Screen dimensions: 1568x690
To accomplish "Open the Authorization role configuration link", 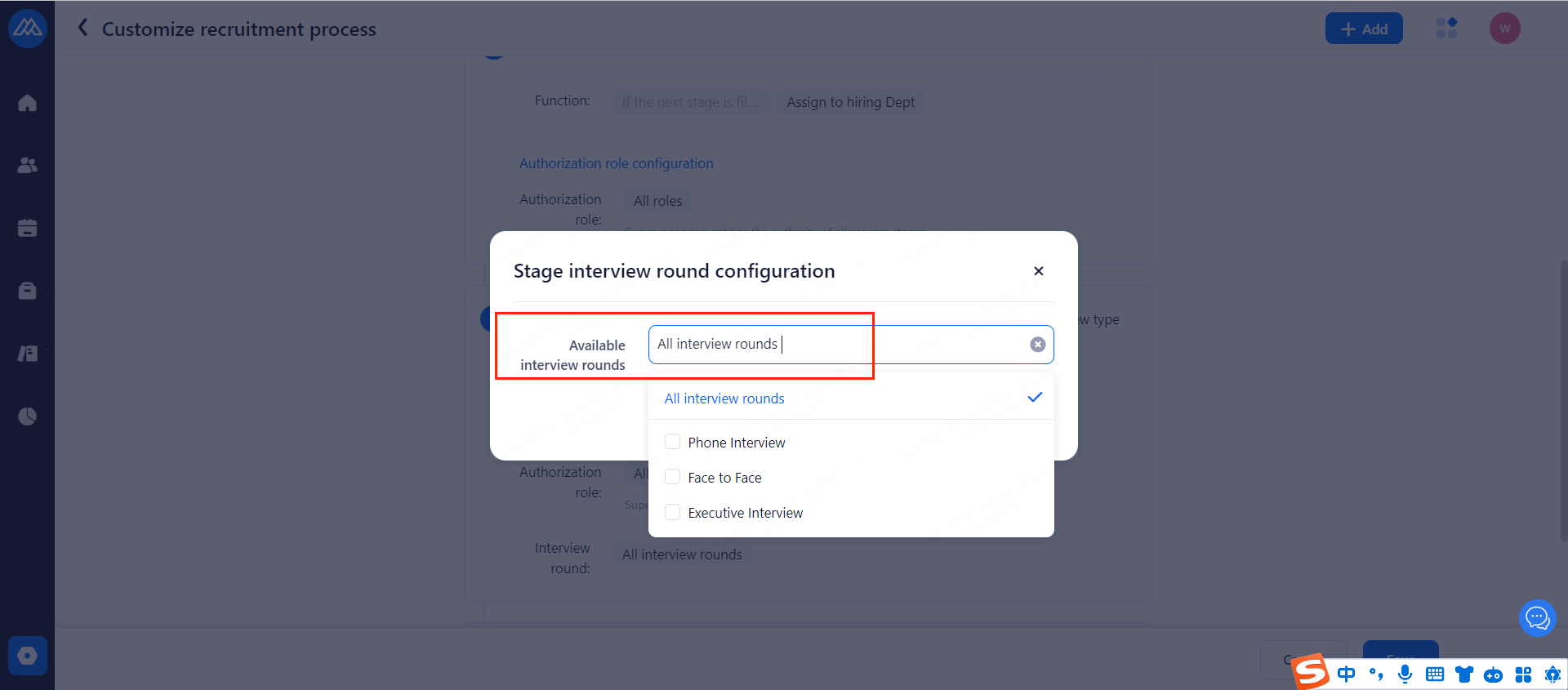I will [616, 163].
